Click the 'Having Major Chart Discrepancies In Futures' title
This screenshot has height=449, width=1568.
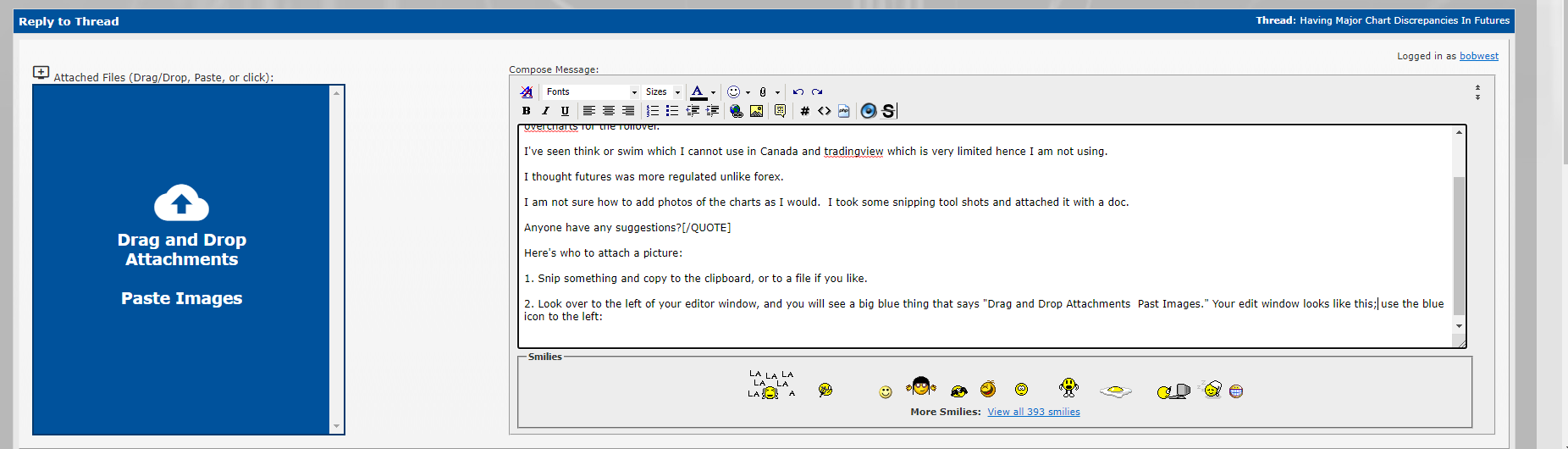point(1405,20)
